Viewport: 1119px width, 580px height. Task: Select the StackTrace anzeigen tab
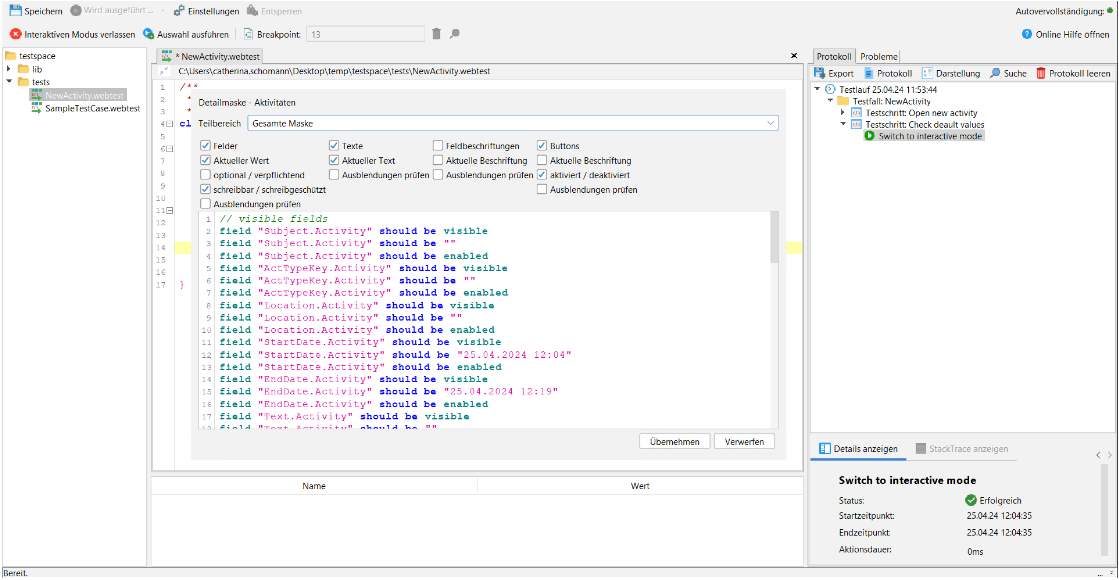coord(960,449)
